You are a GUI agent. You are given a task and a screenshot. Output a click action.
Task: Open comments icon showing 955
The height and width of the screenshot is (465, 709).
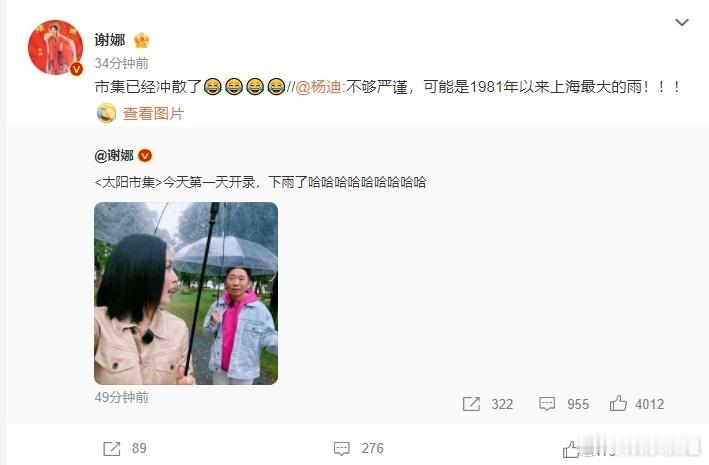pos(547,404)
